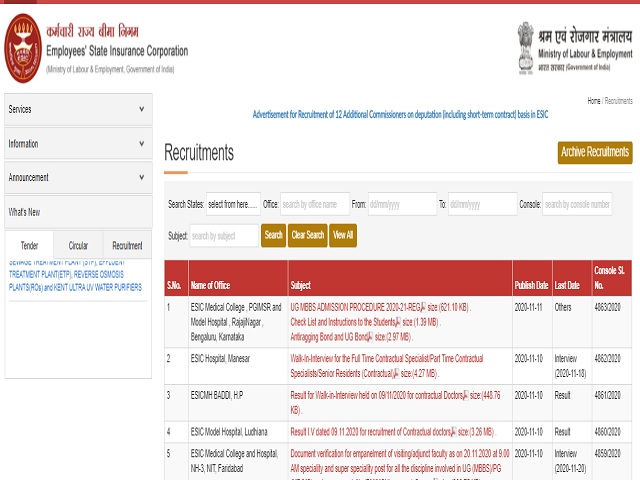Click the View All button

coord(343,235)
